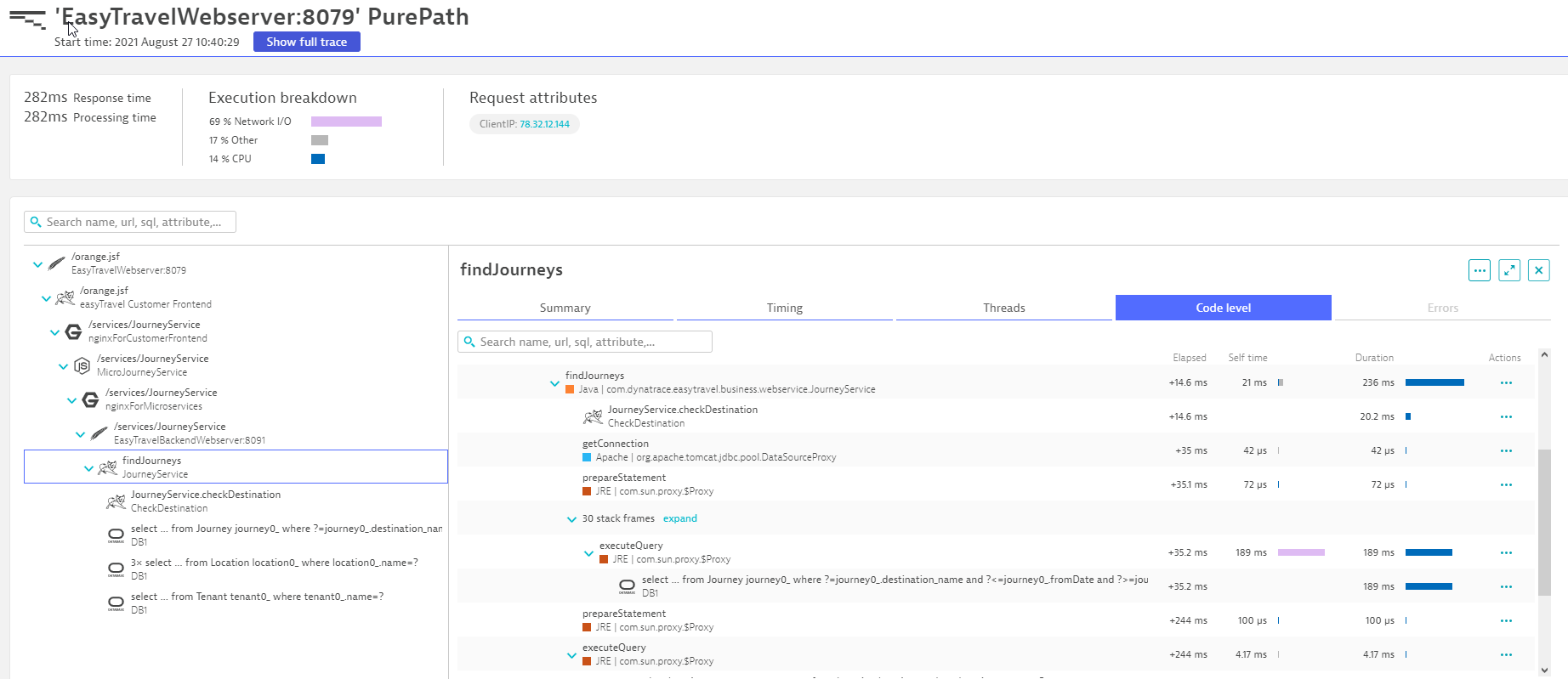Switch to the Timing tab
Image resolution: width=1568 pixels, height=679 pixels.
click(785, 308)
